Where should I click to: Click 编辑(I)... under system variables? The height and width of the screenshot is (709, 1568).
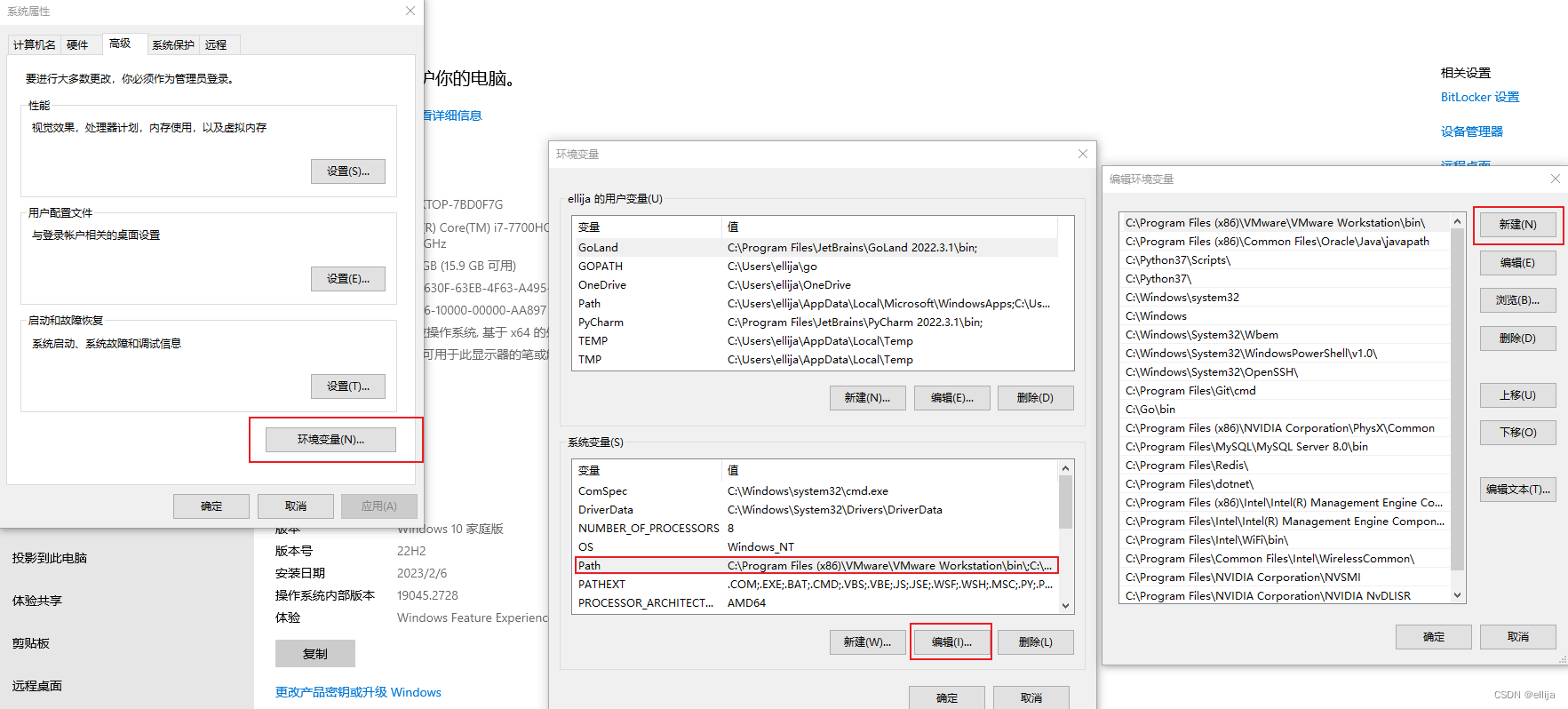(951, 642)
